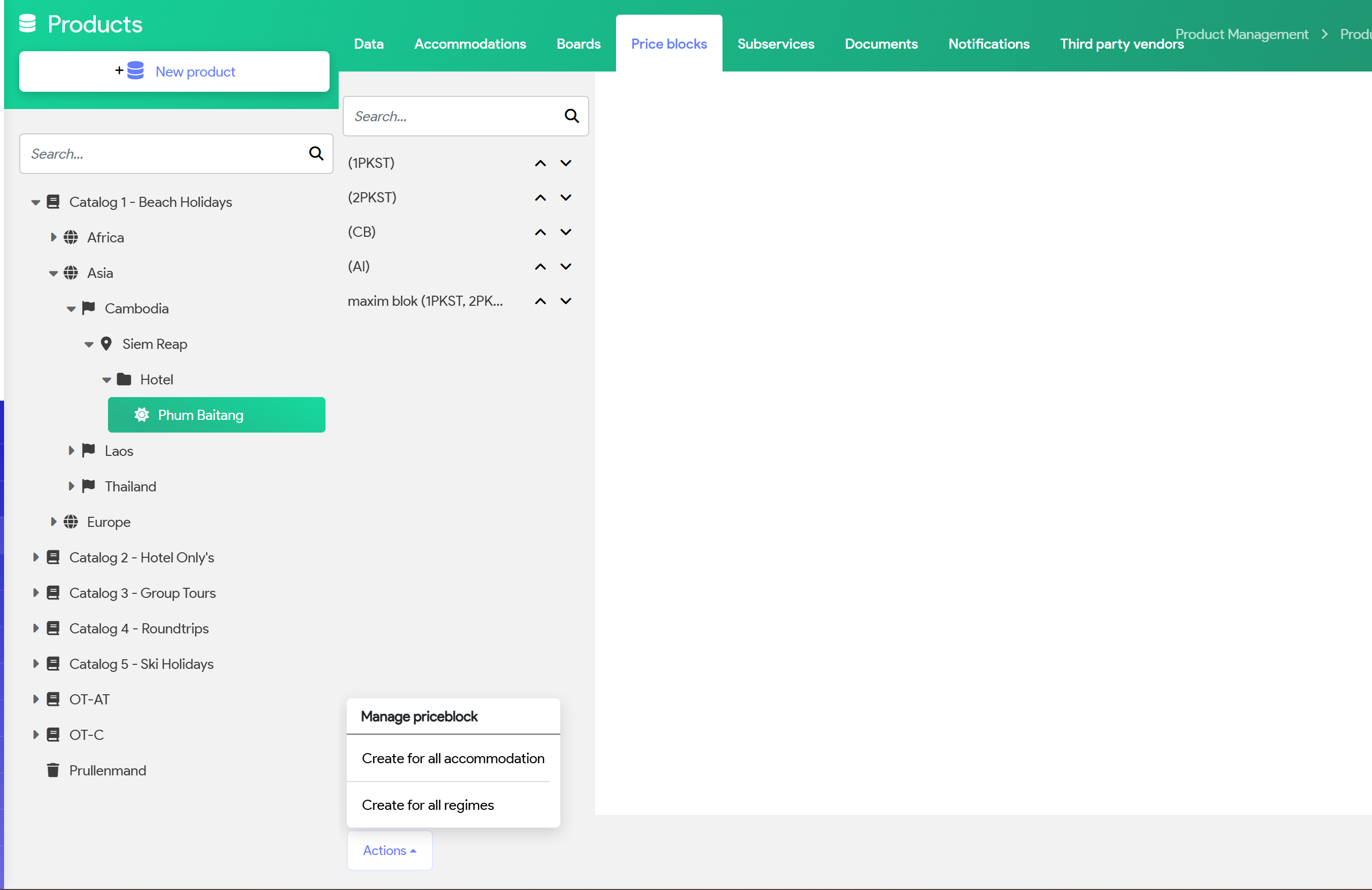Move maxim blok price block down
This screenshot has height=890, width=1372.
pyautogui.click(x=566, y=301)
